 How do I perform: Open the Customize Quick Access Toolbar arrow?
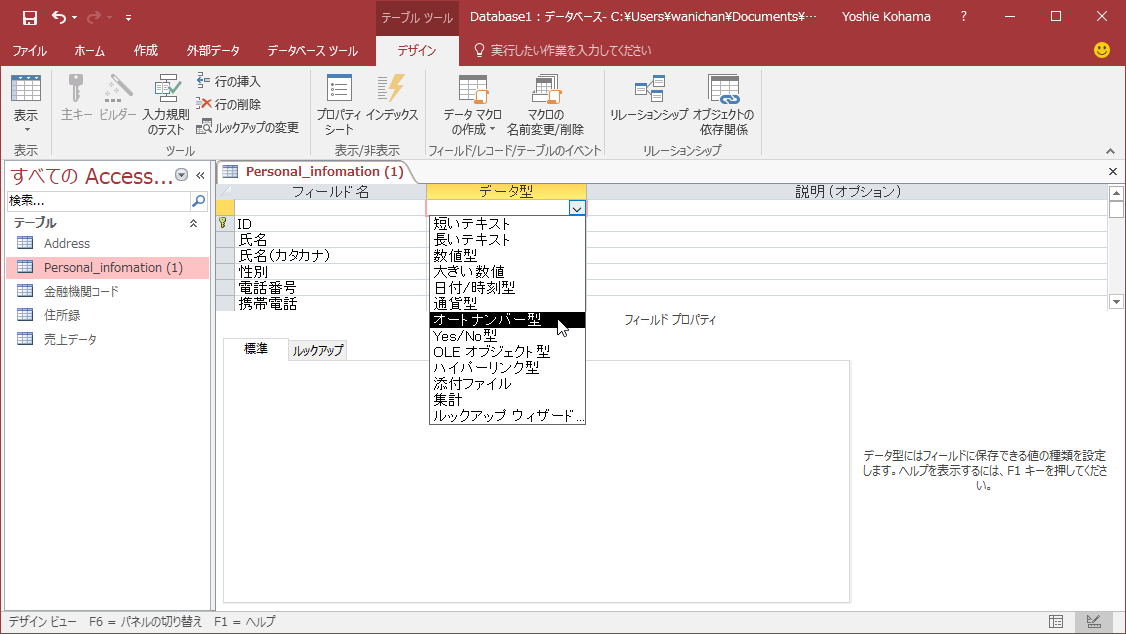(x=128, y=17)
